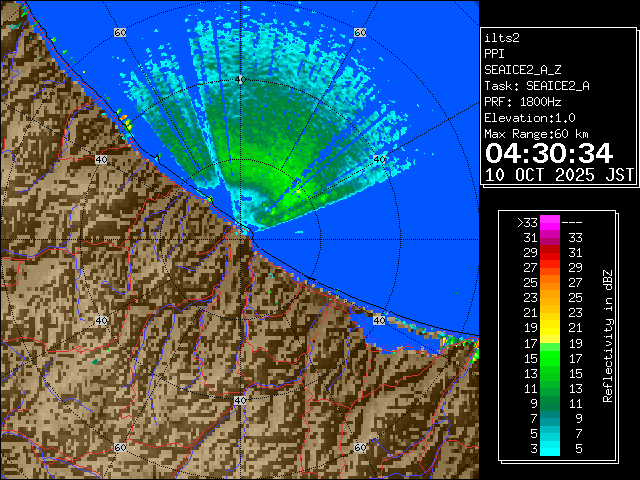Screen dimensions: 640x480
Task: Select the orange 25–27 dBZ color band
Action: click(x=550, y=283)
